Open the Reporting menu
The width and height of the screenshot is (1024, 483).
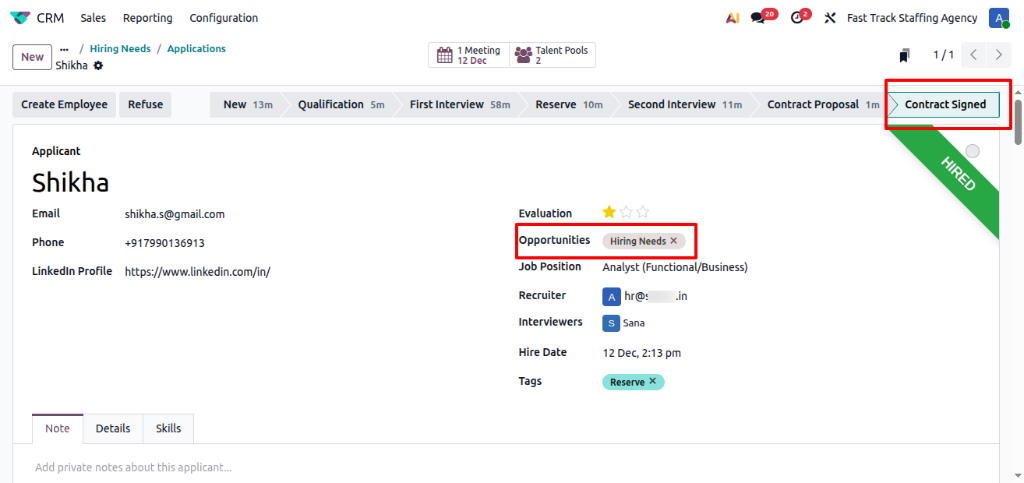tap(147, 18)
